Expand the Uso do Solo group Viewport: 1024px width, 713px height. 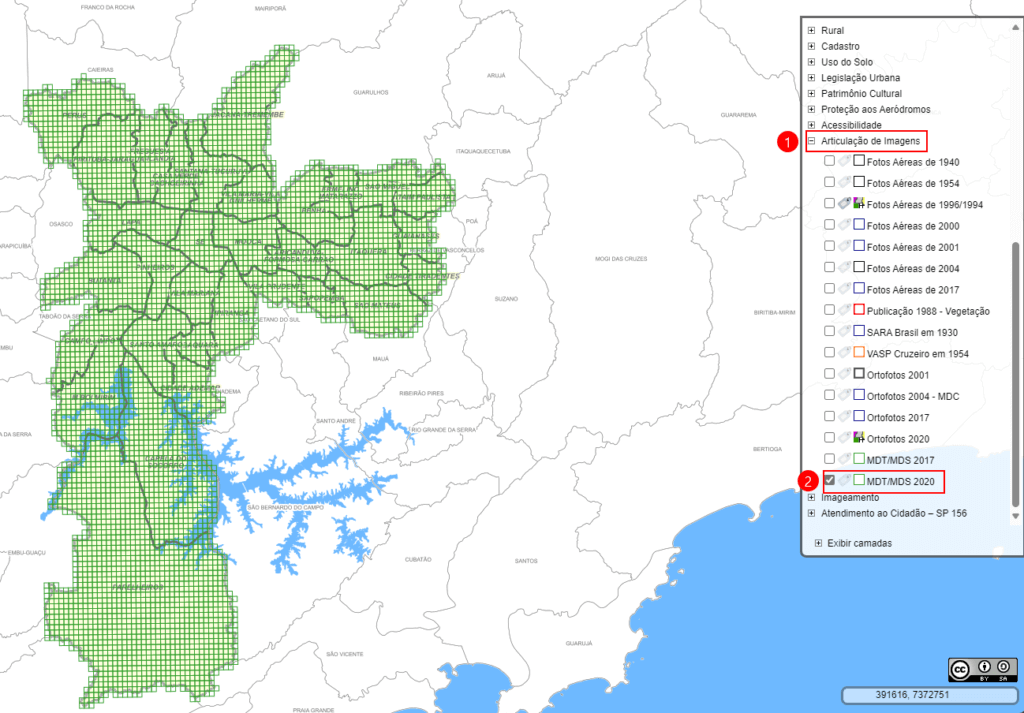812,62
